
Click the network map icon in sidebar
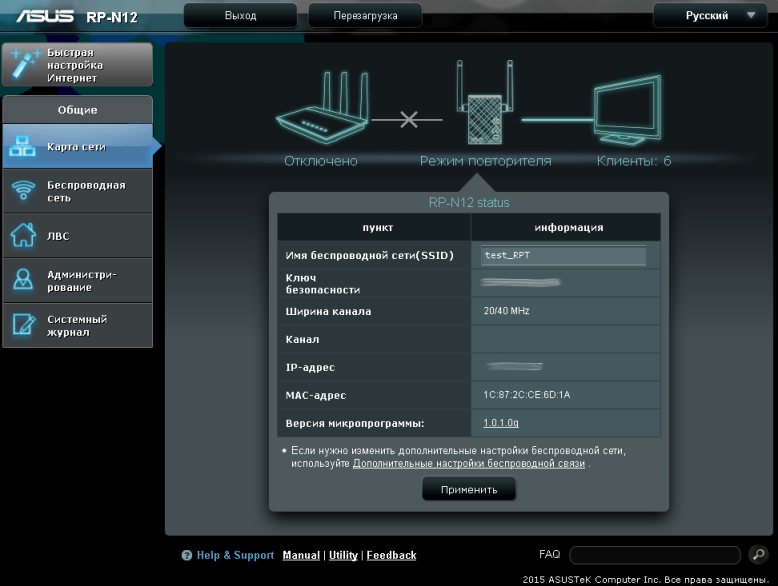pos(23,146)
